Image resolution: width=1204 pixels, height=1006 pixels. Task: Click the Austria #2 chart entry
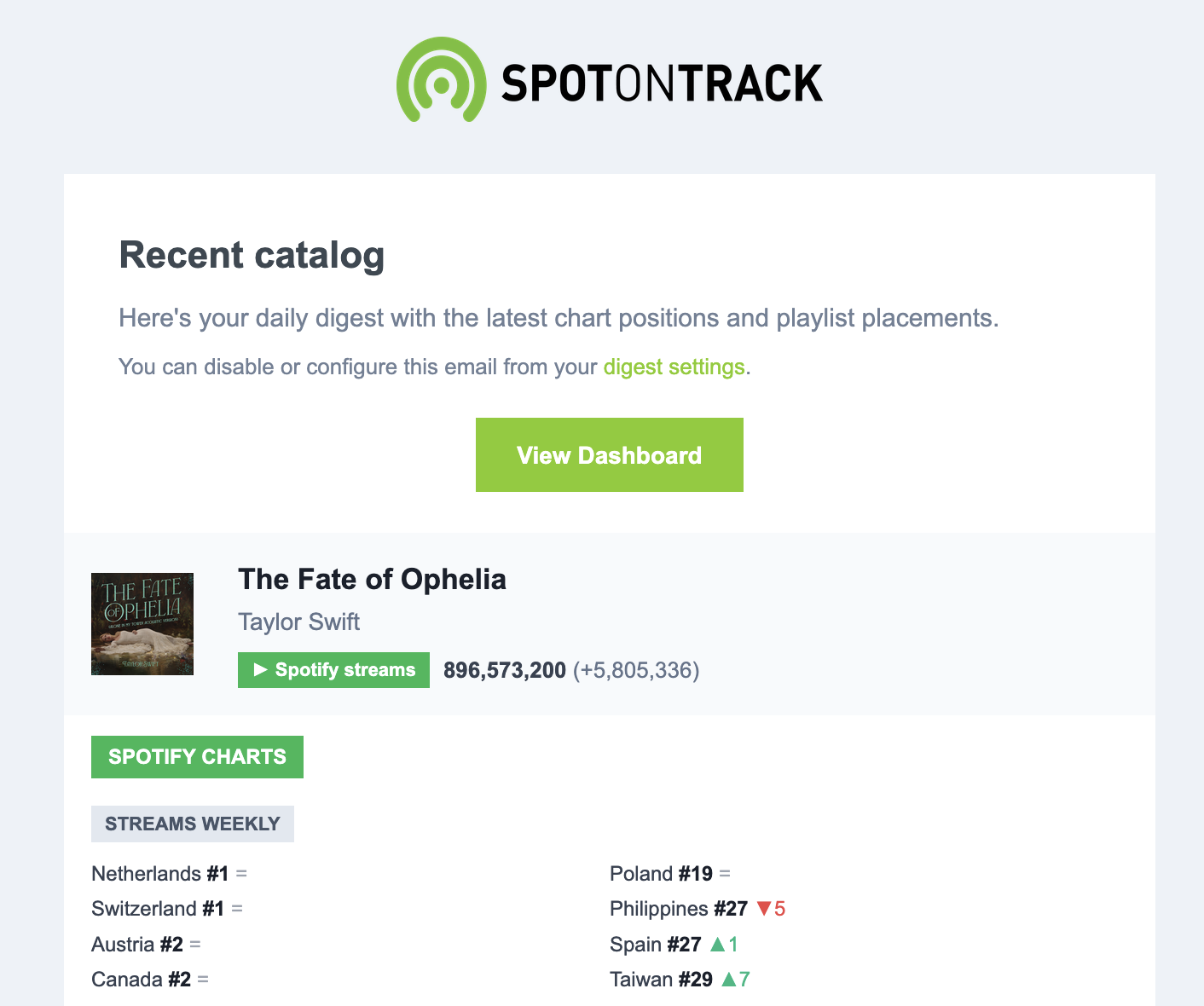137,945
